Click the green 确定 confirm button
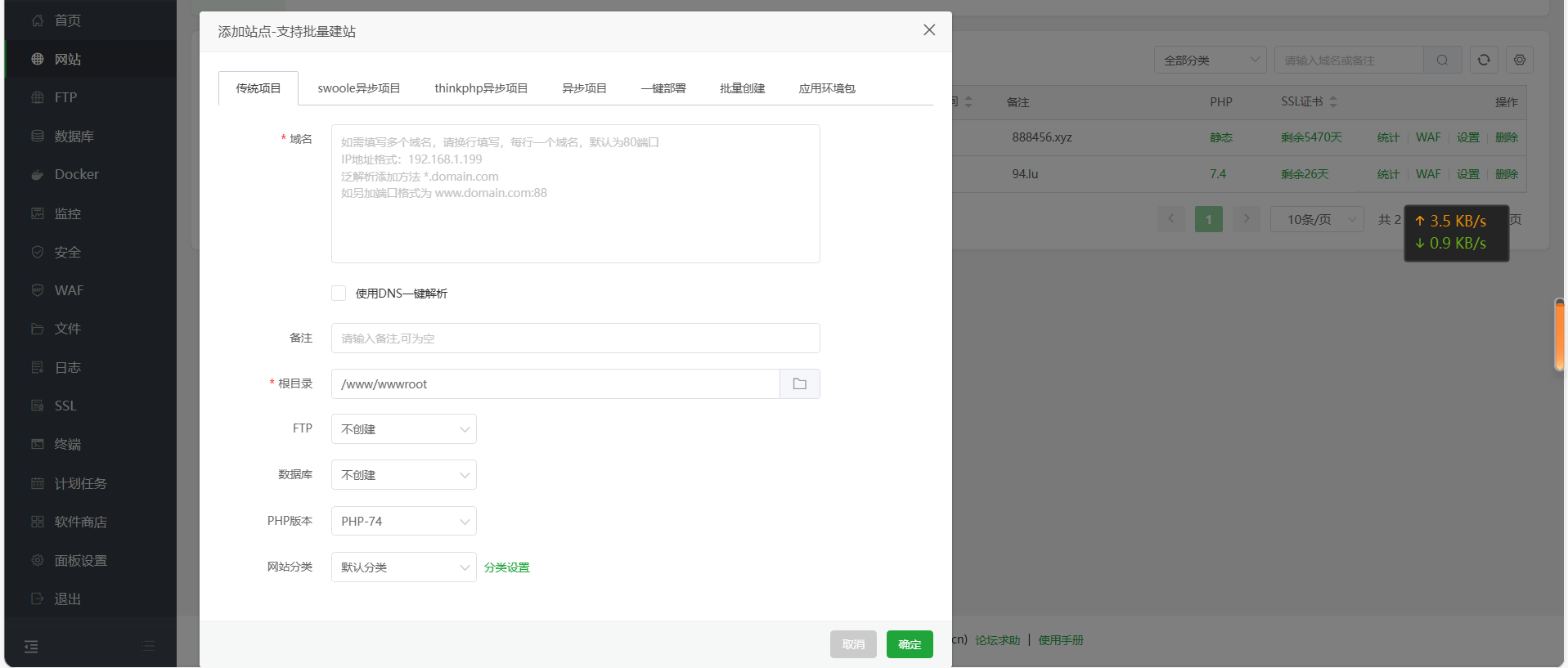 click(909, 644)
